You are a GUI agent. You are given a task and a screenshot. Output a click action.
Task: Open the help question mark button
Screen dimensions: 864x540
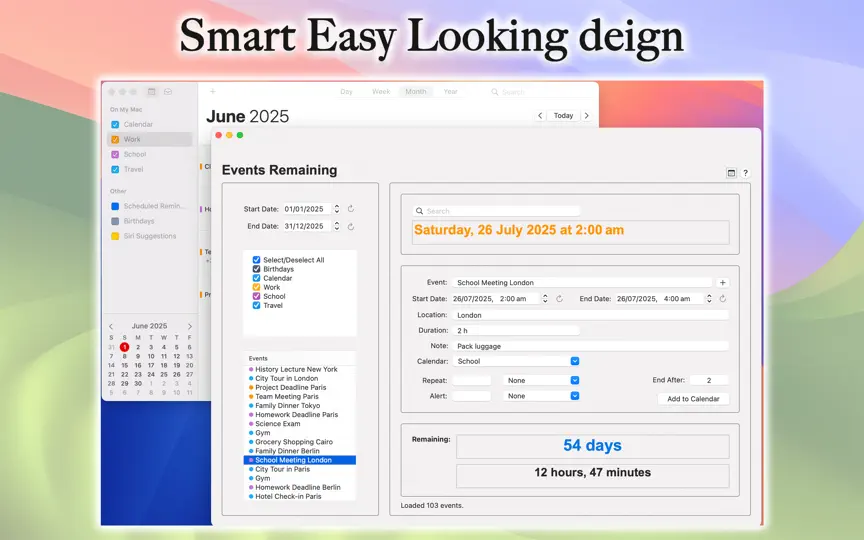tap(745, 173)
